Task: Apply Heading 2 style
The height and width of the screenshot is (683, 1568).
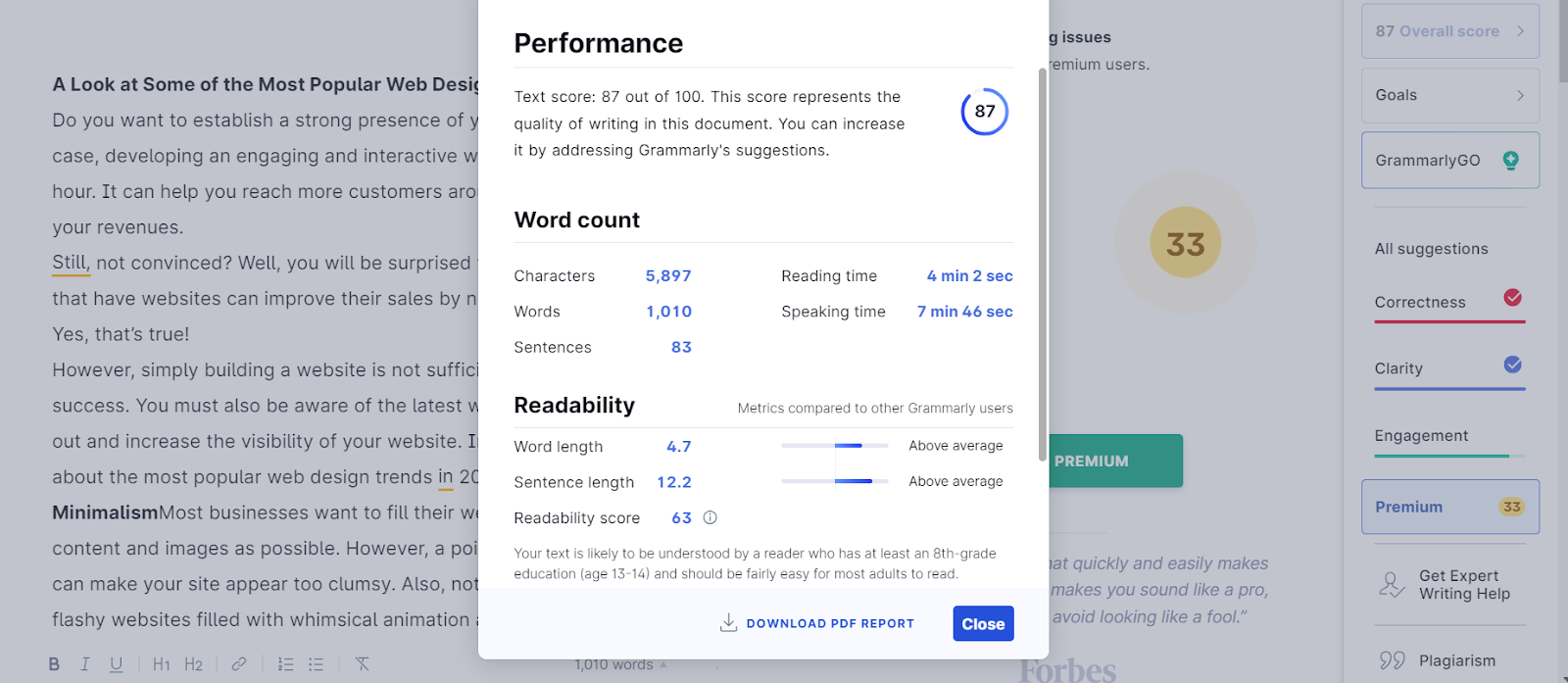Action: click(193, 664)
